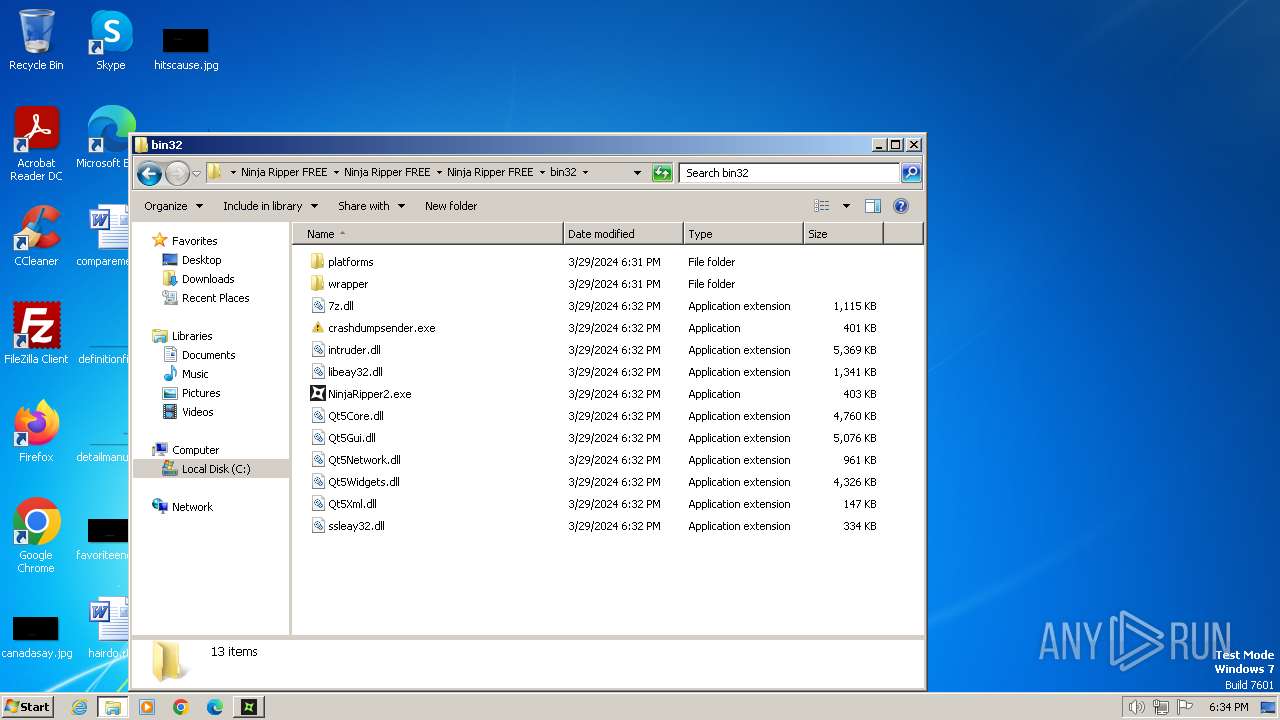Select Qt5Widgets.dll file
This screenshot has height=720, width=1280.
356,482
